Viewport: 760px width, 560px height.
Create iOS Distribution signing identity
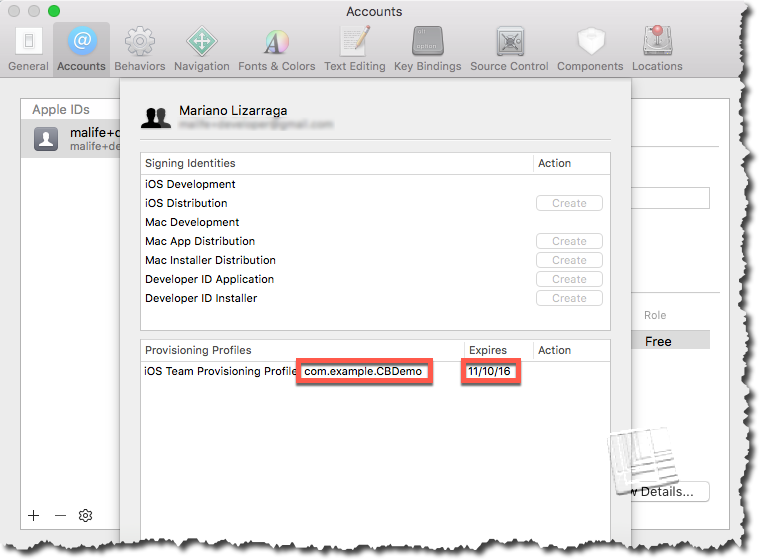pos(569,203)
